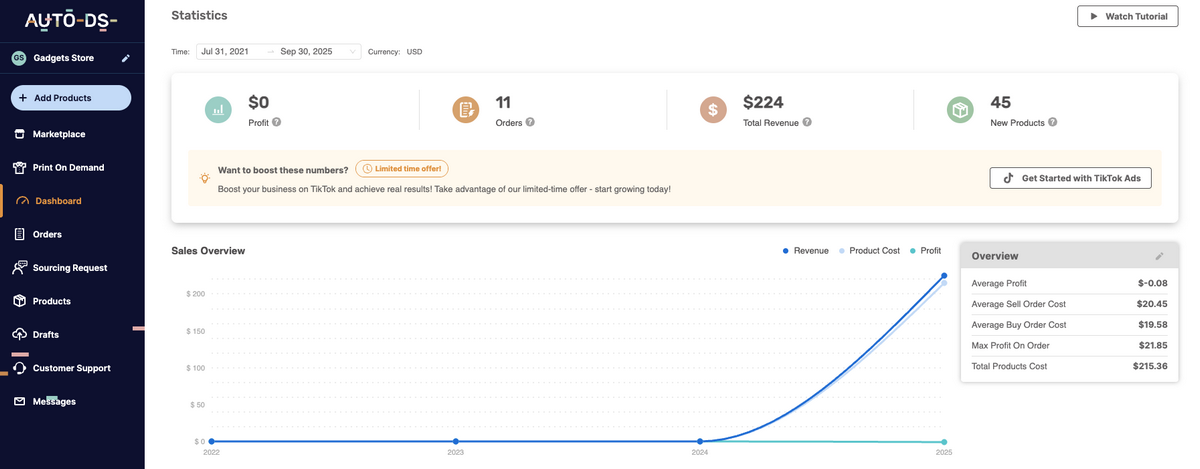Click the New Products cube icon
This screenshot has width=1200, height=469.
[x=960, y=110]
